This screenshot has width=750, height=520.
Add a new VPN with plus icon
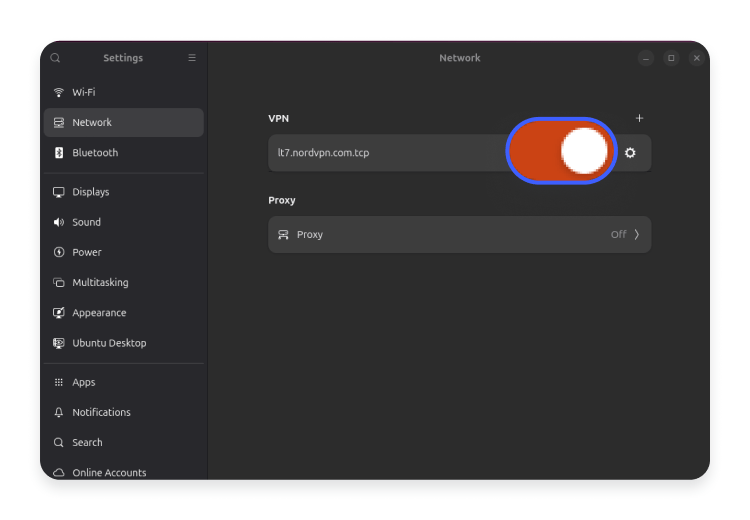click(x=639, y=118)
